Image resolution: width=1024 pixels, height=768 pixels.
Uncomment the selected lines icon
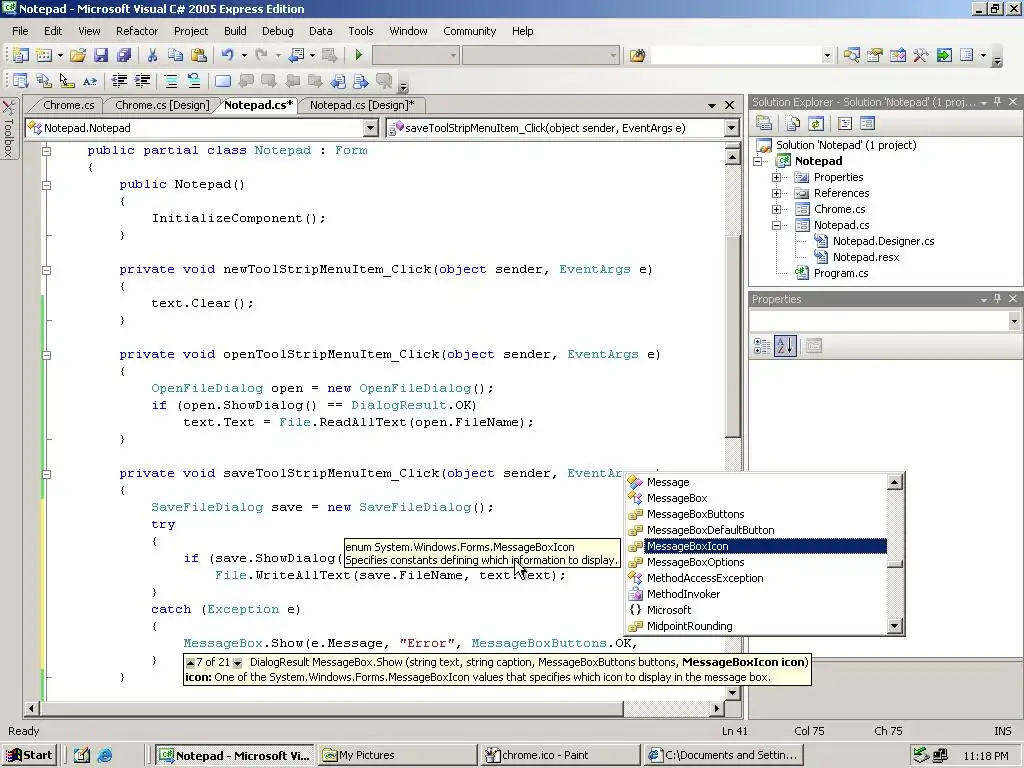click(x=194, y=81)
